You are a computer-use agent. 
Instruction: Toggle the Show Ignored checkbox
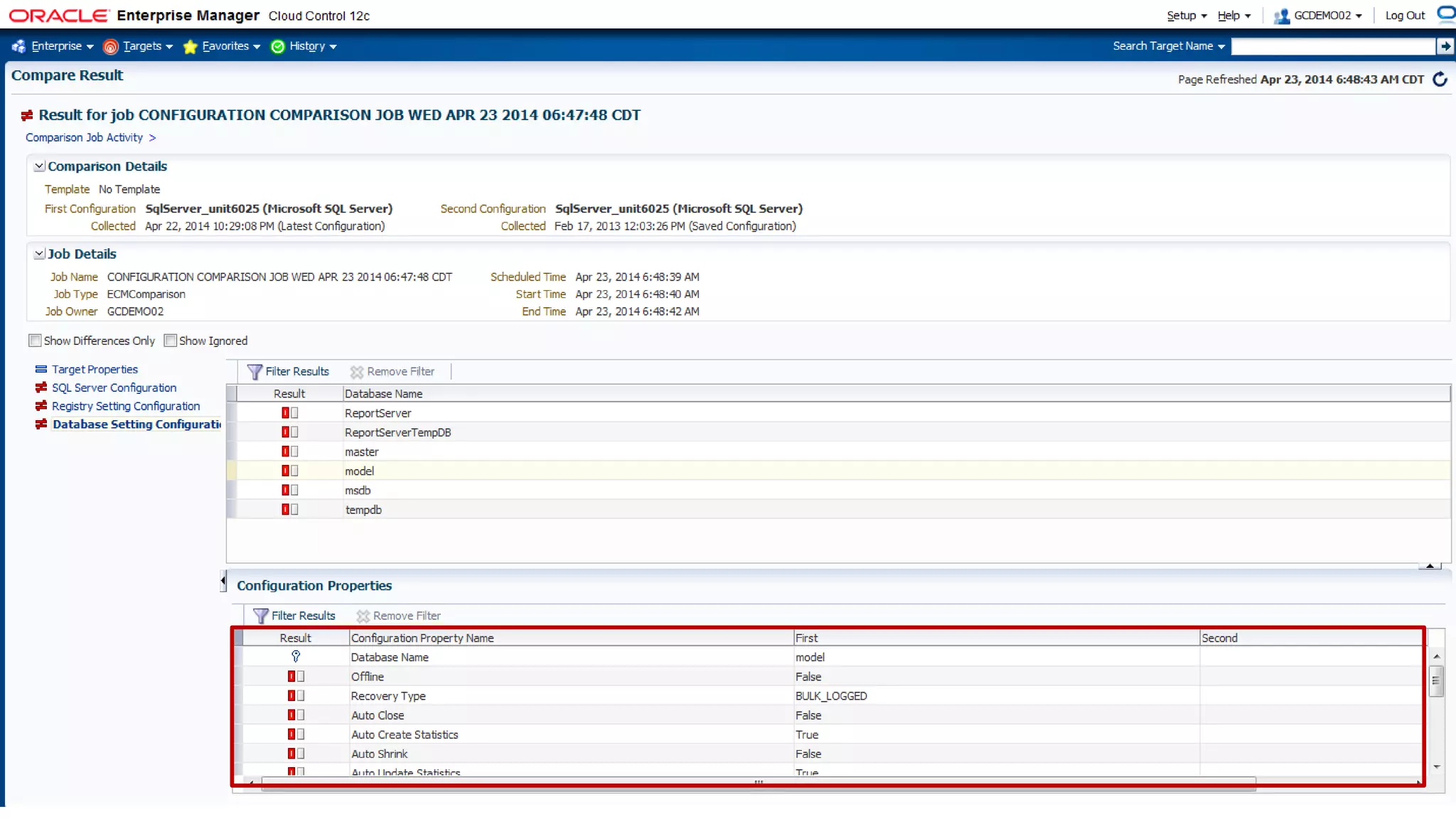(x=170, y=341)
